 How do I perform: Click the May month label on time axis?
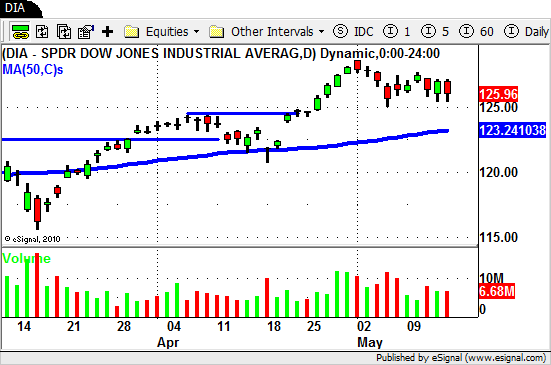370,342
